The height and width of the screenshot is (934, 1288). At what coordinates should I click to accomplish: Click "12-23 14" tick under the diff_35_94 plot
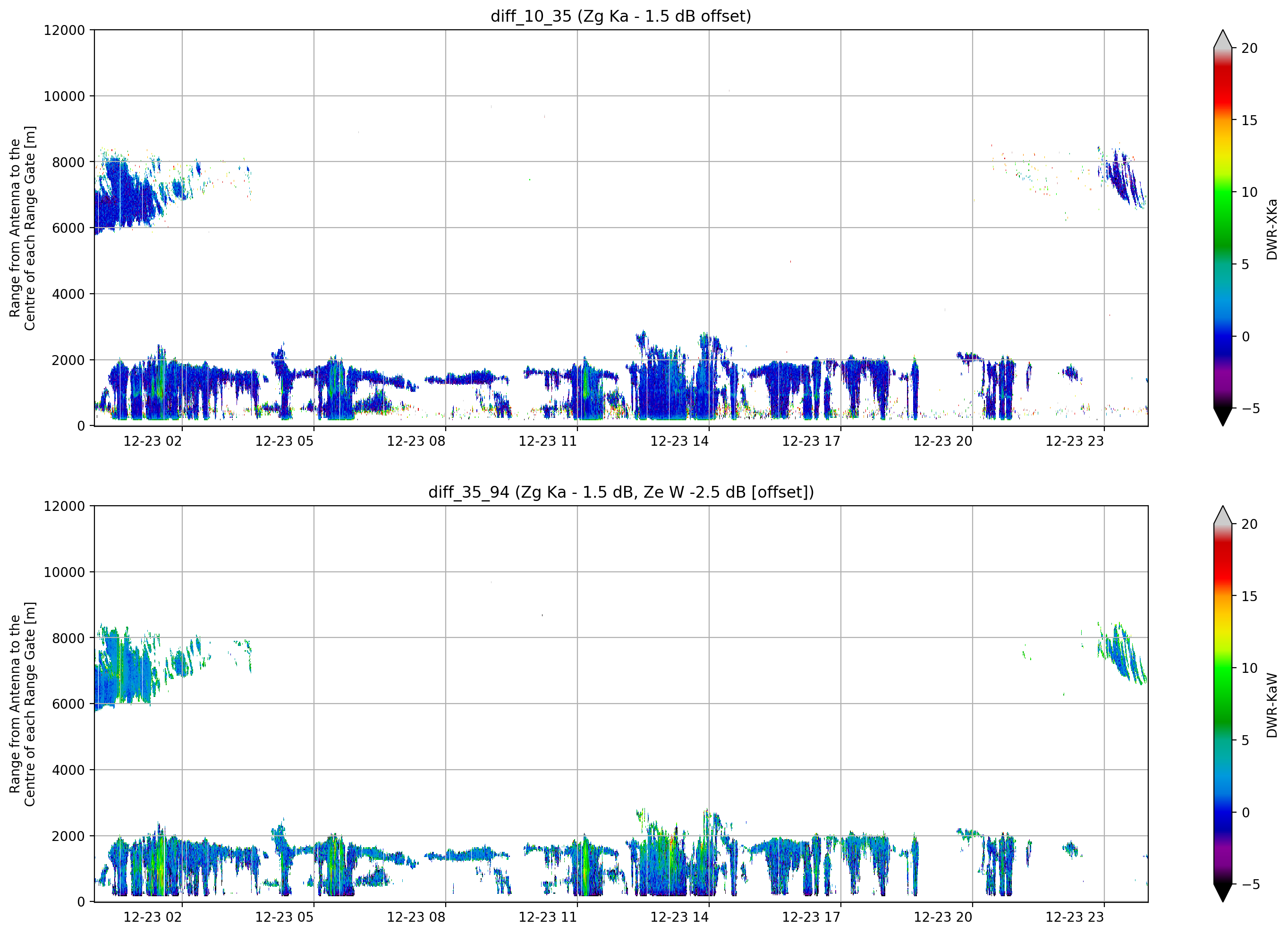pos(680,917)
